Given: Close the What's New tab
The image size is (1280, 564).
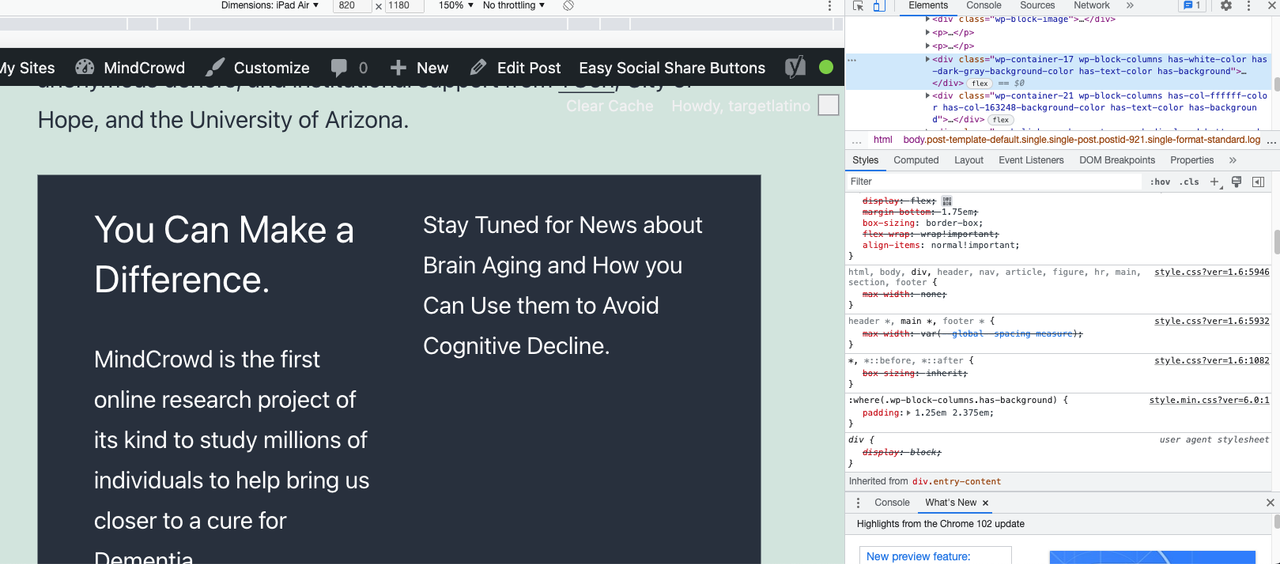Looking at the screenshot, I should (x=985, y=503).
